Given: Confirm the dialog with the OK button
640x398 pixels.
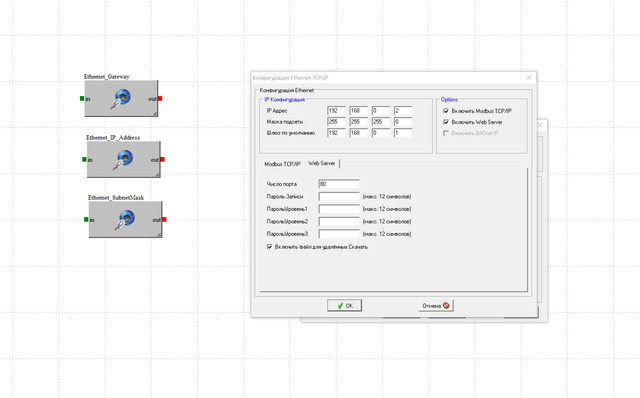Looking at the screenshot, I should [x=344, y=305].
